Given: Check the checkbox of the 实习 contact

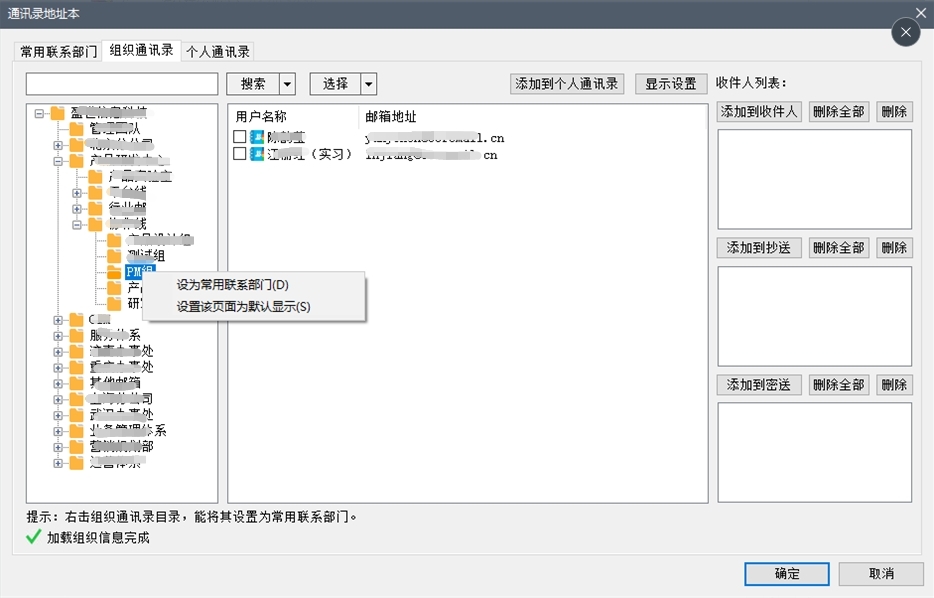Looking at the screenshot, I should coord(239,153).
